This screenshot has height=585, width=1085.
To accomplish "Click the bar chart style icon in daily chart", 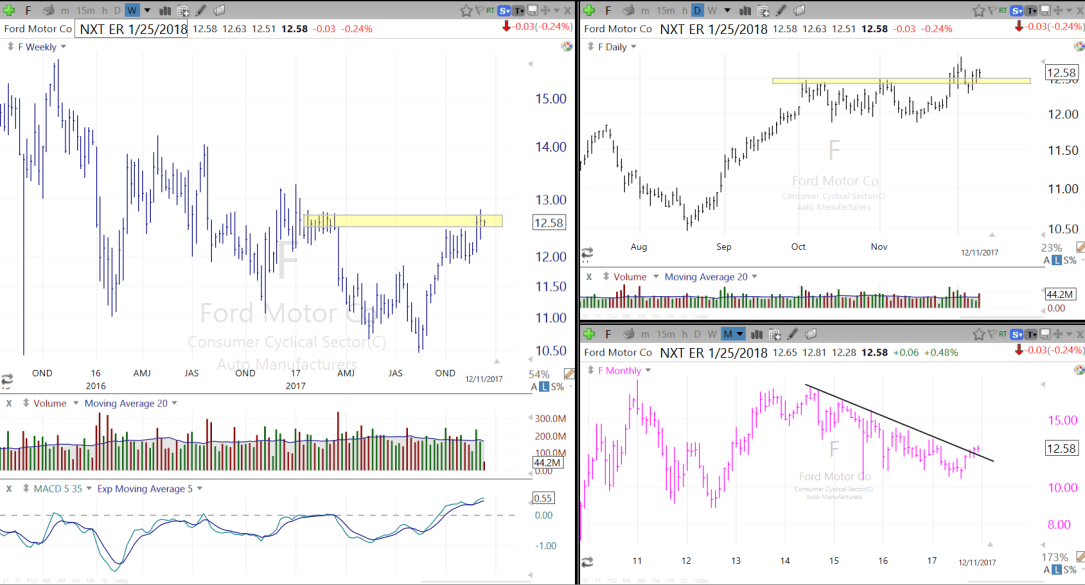I will point(744,10).
